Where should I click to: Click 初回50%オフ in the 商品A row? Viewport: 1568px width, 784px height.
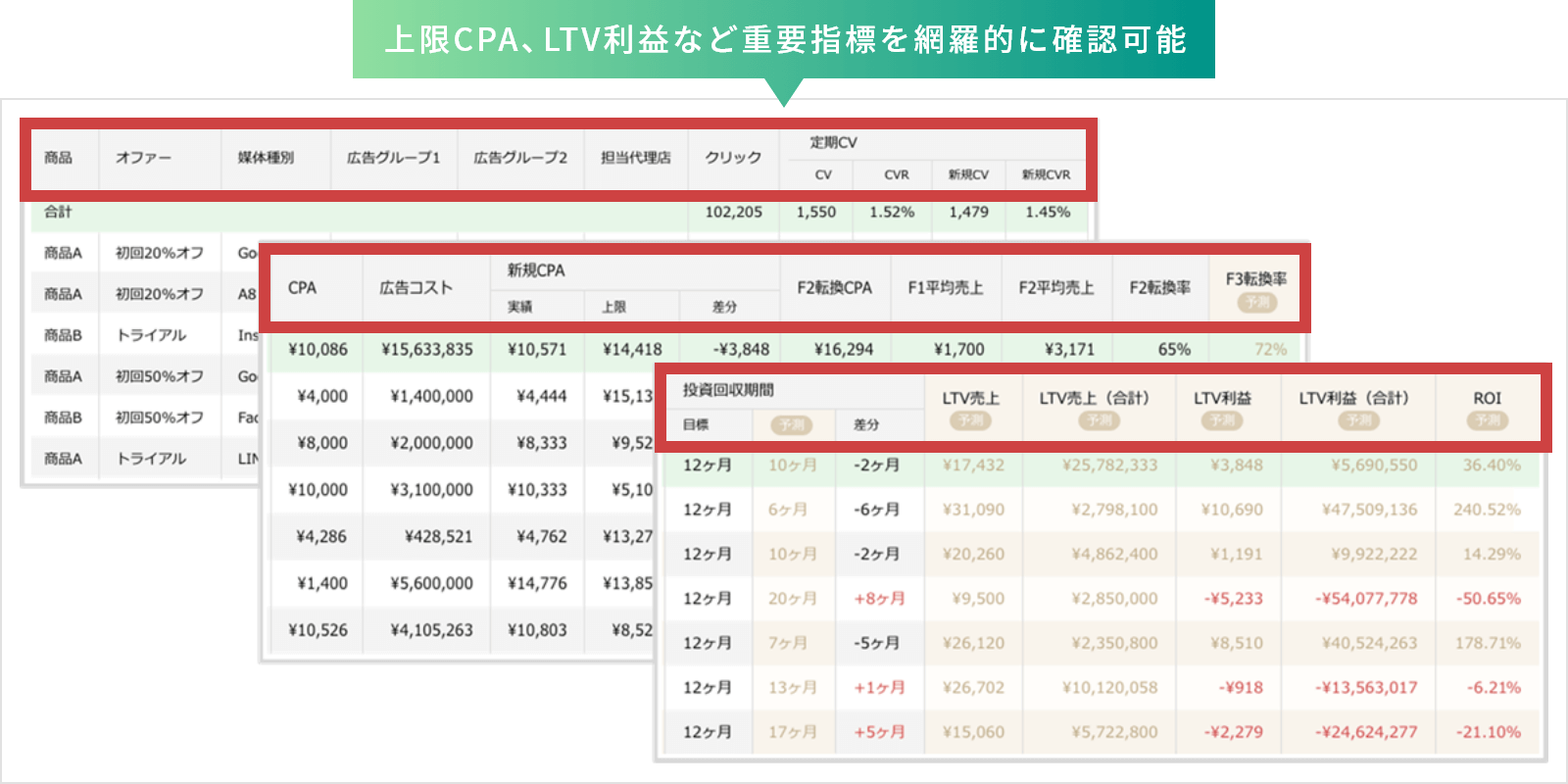(160, 376)
